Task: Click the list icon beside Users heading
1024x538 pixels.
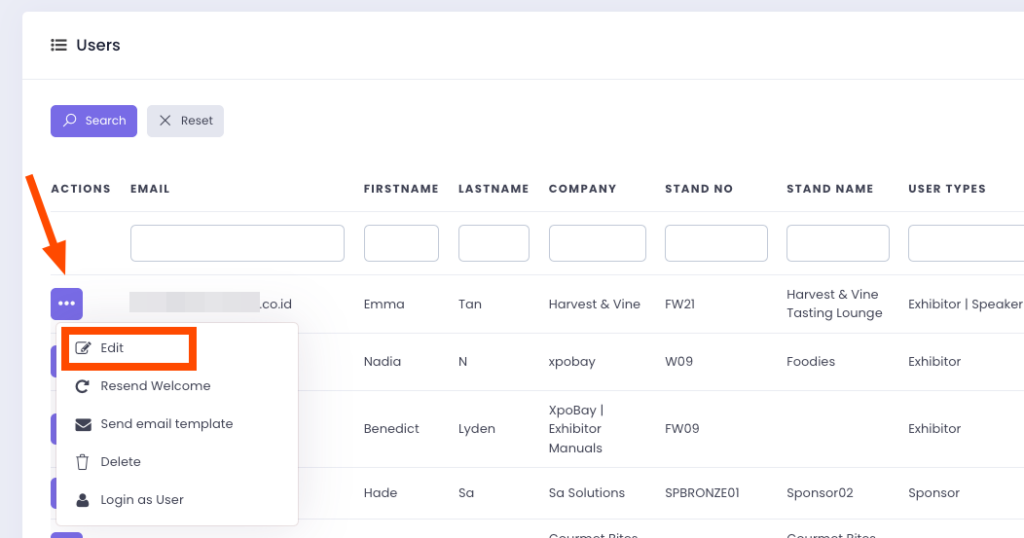Action: [59, 45]
